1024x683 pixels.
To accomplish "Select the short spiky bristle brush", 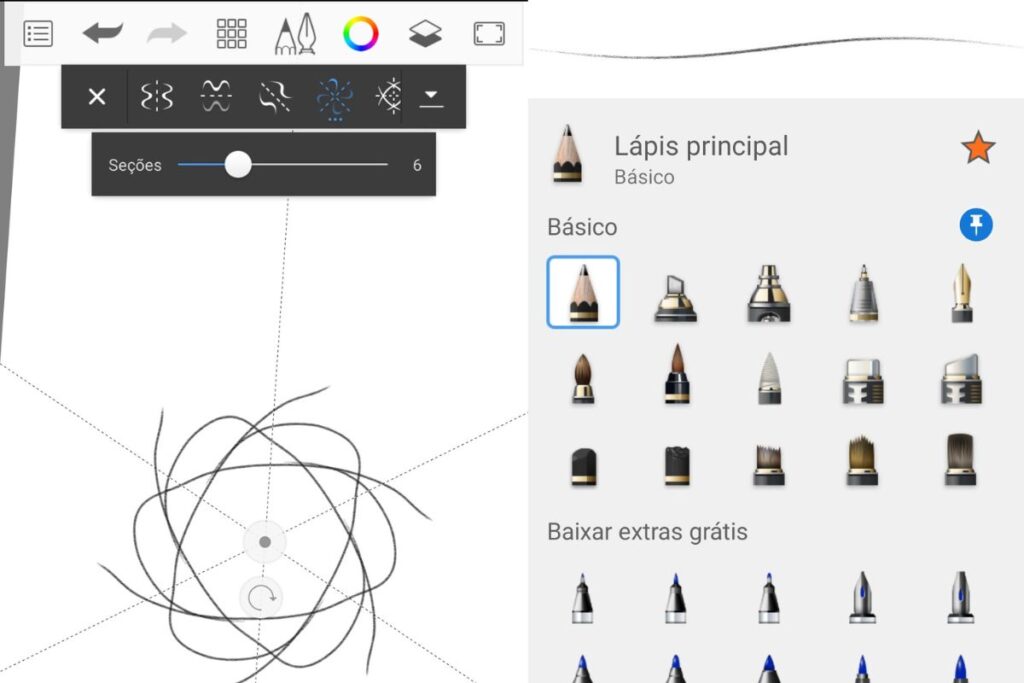I will pos(769,465).
